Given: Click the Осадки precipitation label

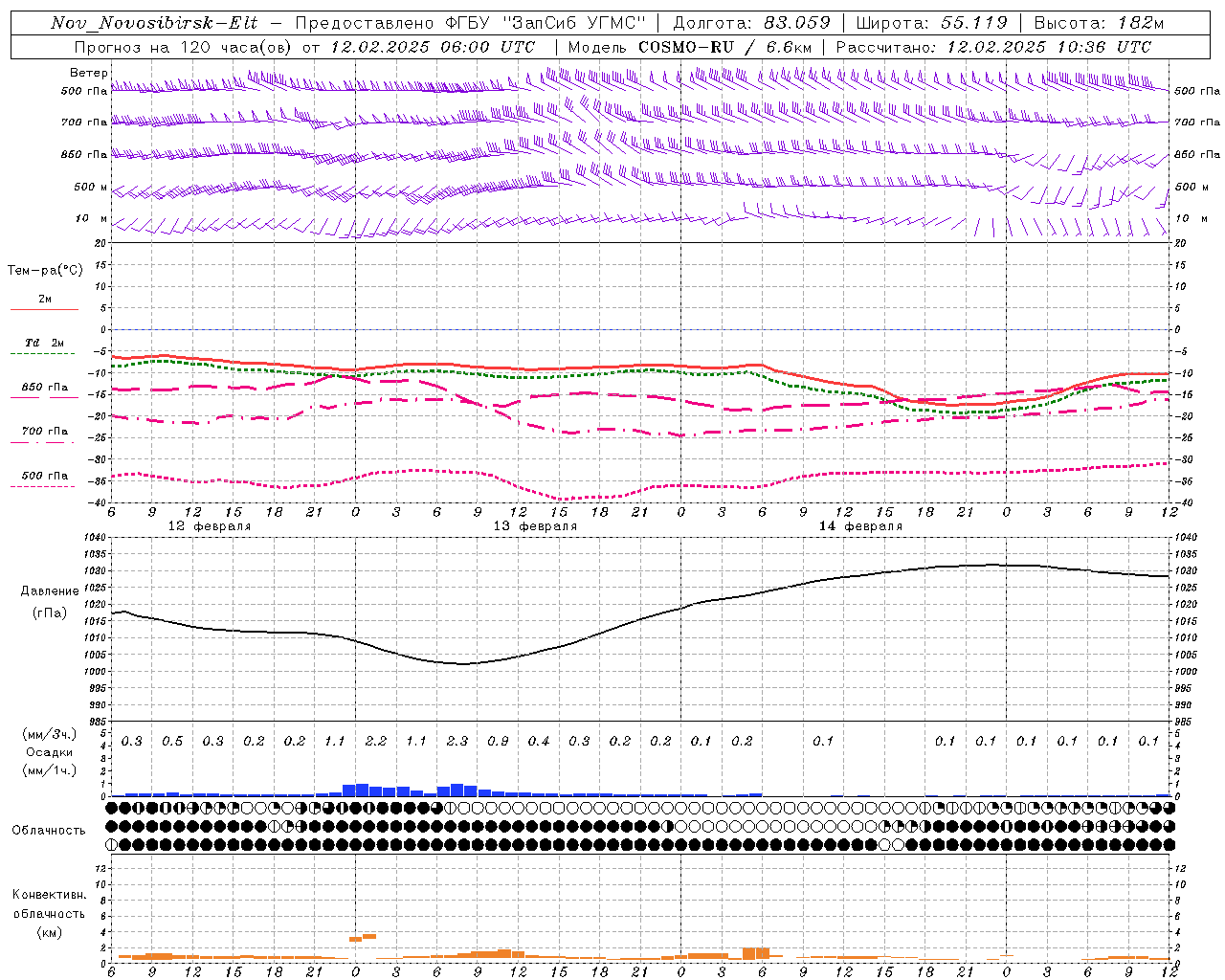Looking at the screenshot, I should (x=49, y=752).
